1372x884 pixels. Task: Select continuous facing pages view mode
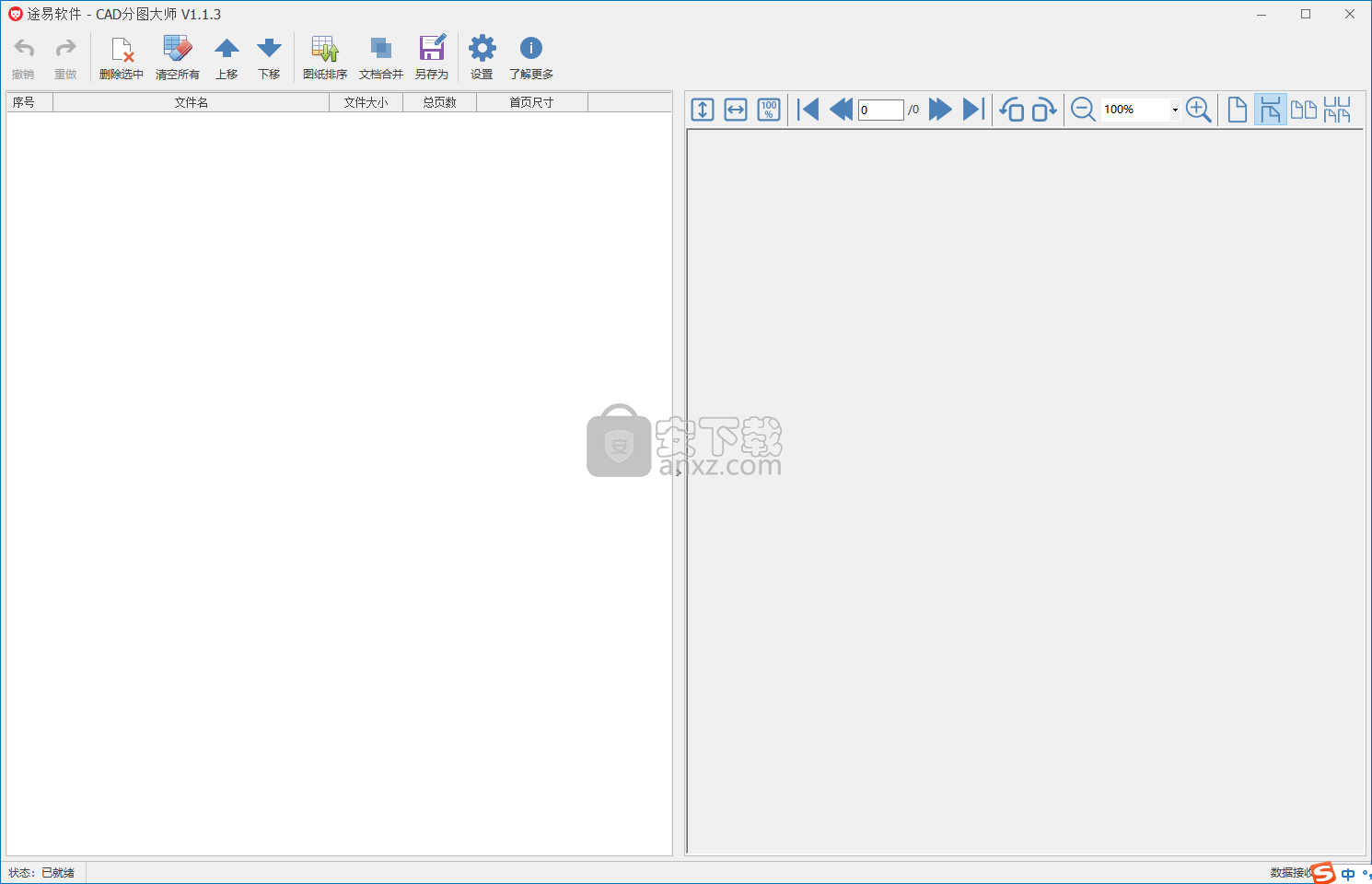(x=1337, y=110)
